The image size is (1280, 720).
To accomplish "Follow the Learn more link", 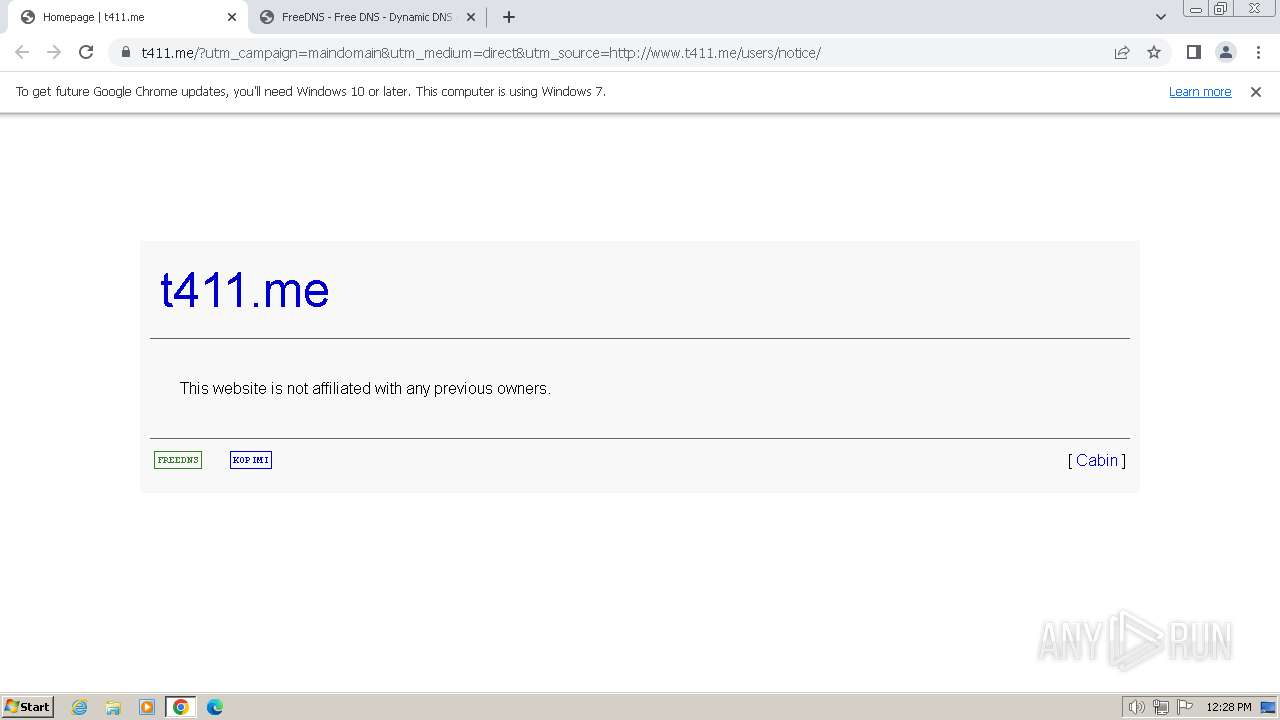I will [x=1200, y=91].
